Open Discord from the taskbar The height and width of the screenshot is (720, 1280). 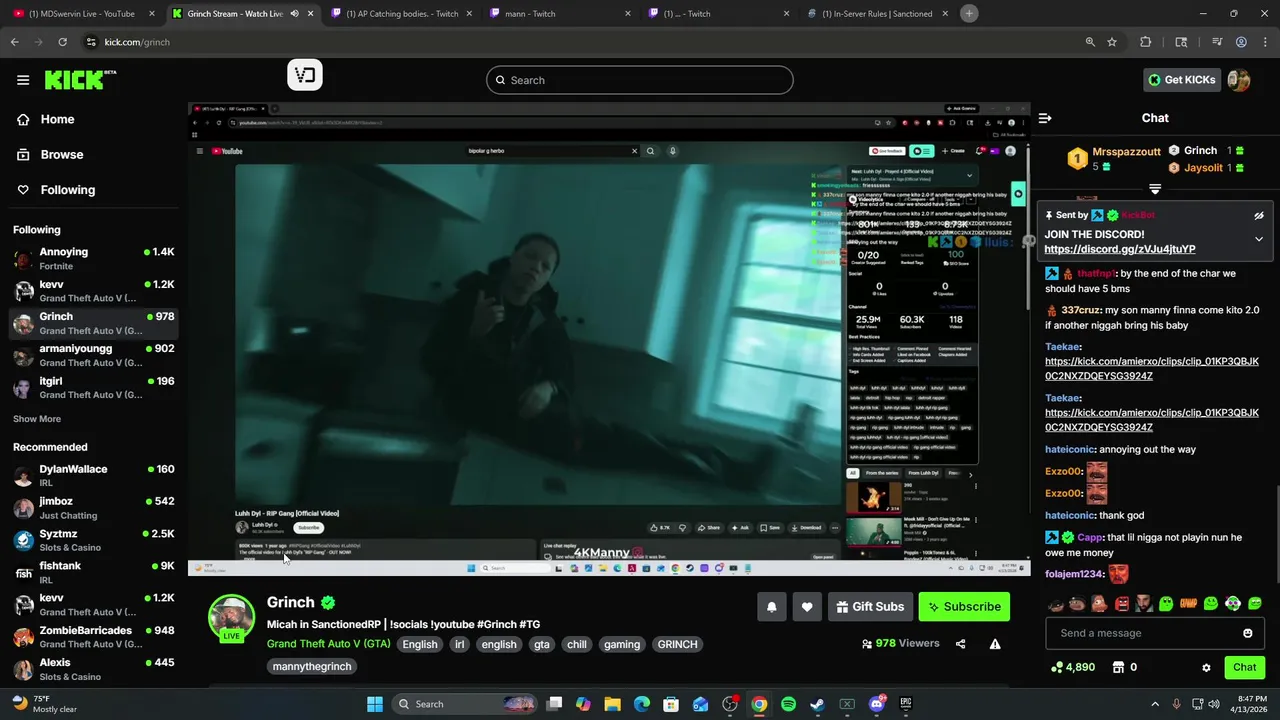pyautogui.click(x=877, y=704)
